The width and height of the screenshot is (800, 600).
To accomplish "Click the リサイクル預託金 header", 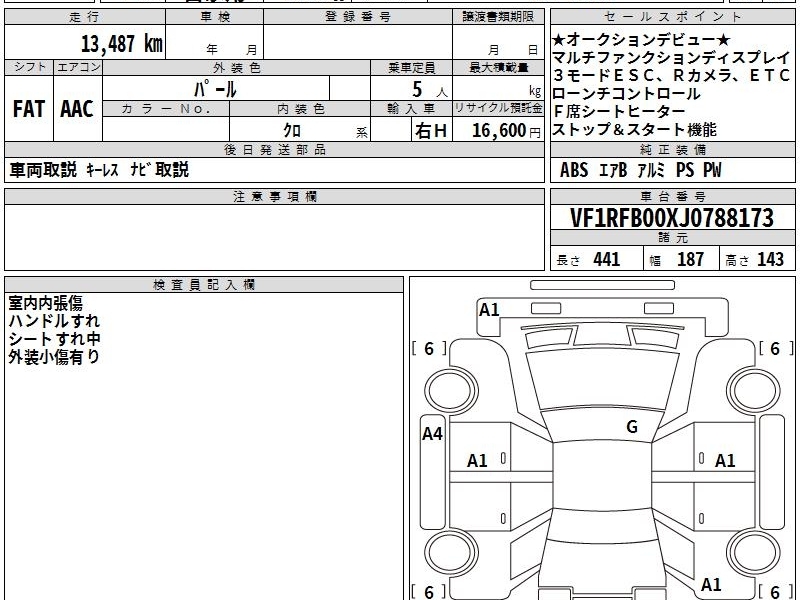I will (498, 109).
